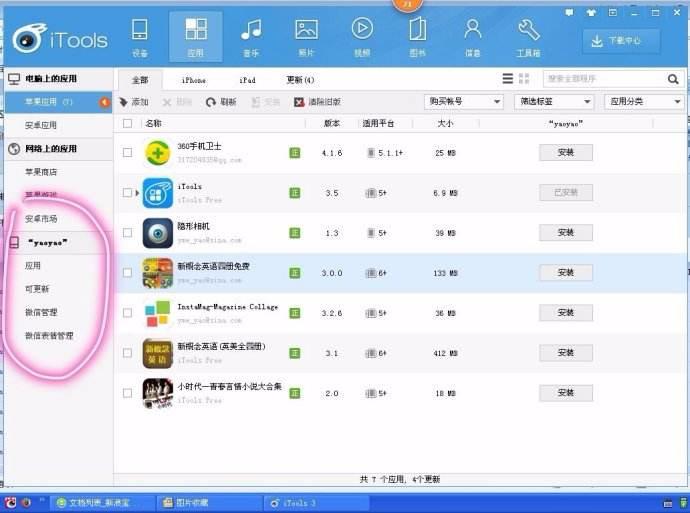Open the 筛选标签 dropdown
The width and height of the screenshot is (690, 513).
click(x=554, y=102)
